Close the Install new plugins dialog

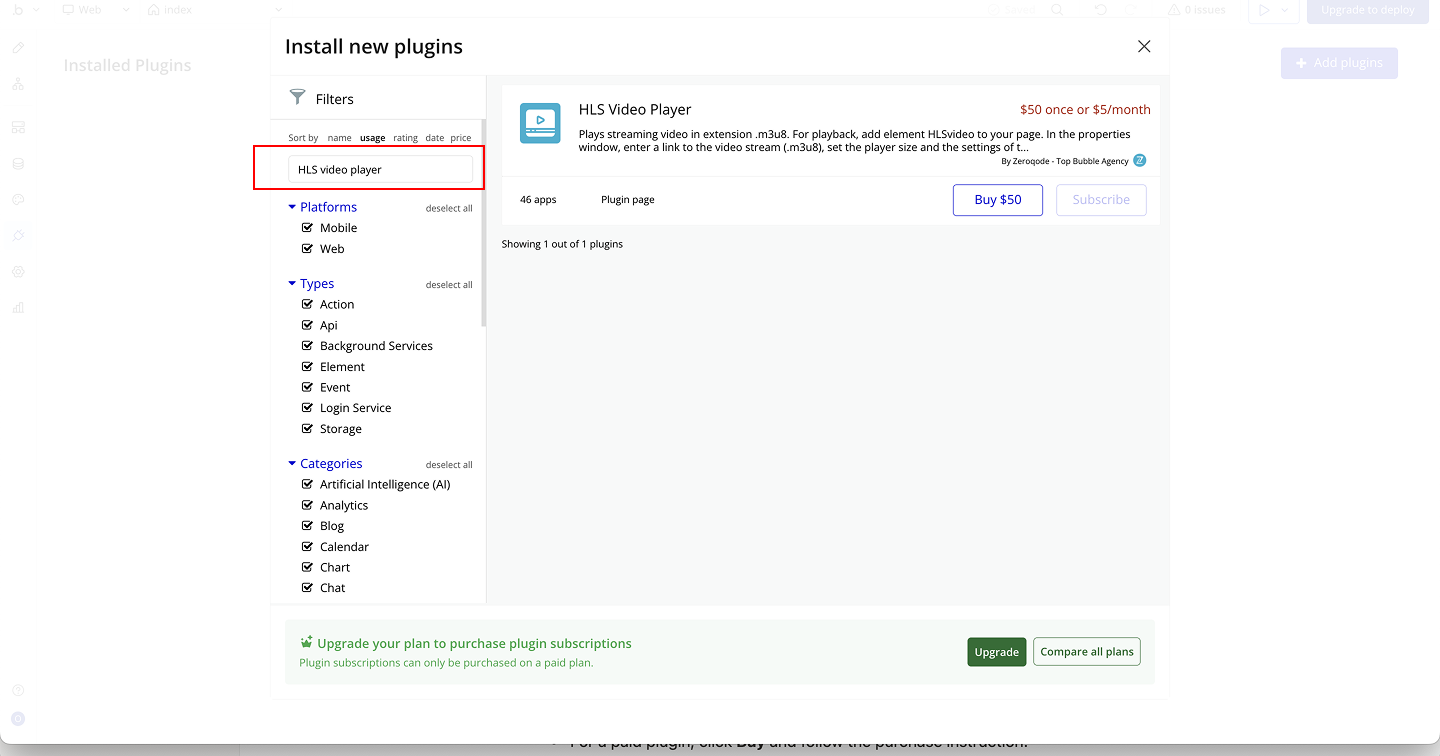(x=1144, y=46)
